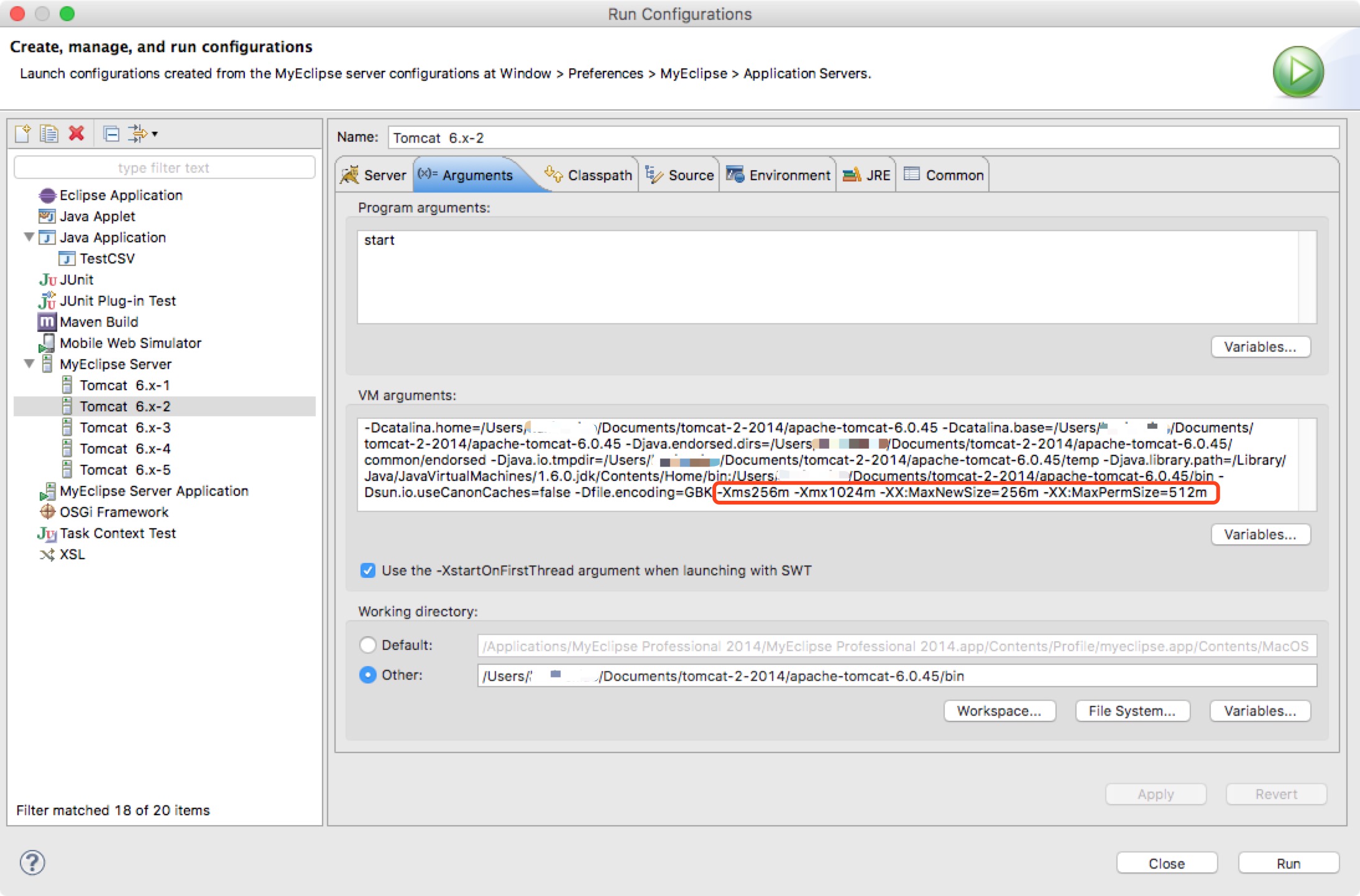The image size is (1360, 896).
Task: Toggle the -XstartOnFirstThread SWT checkbox
Action: tap(368, 570)
